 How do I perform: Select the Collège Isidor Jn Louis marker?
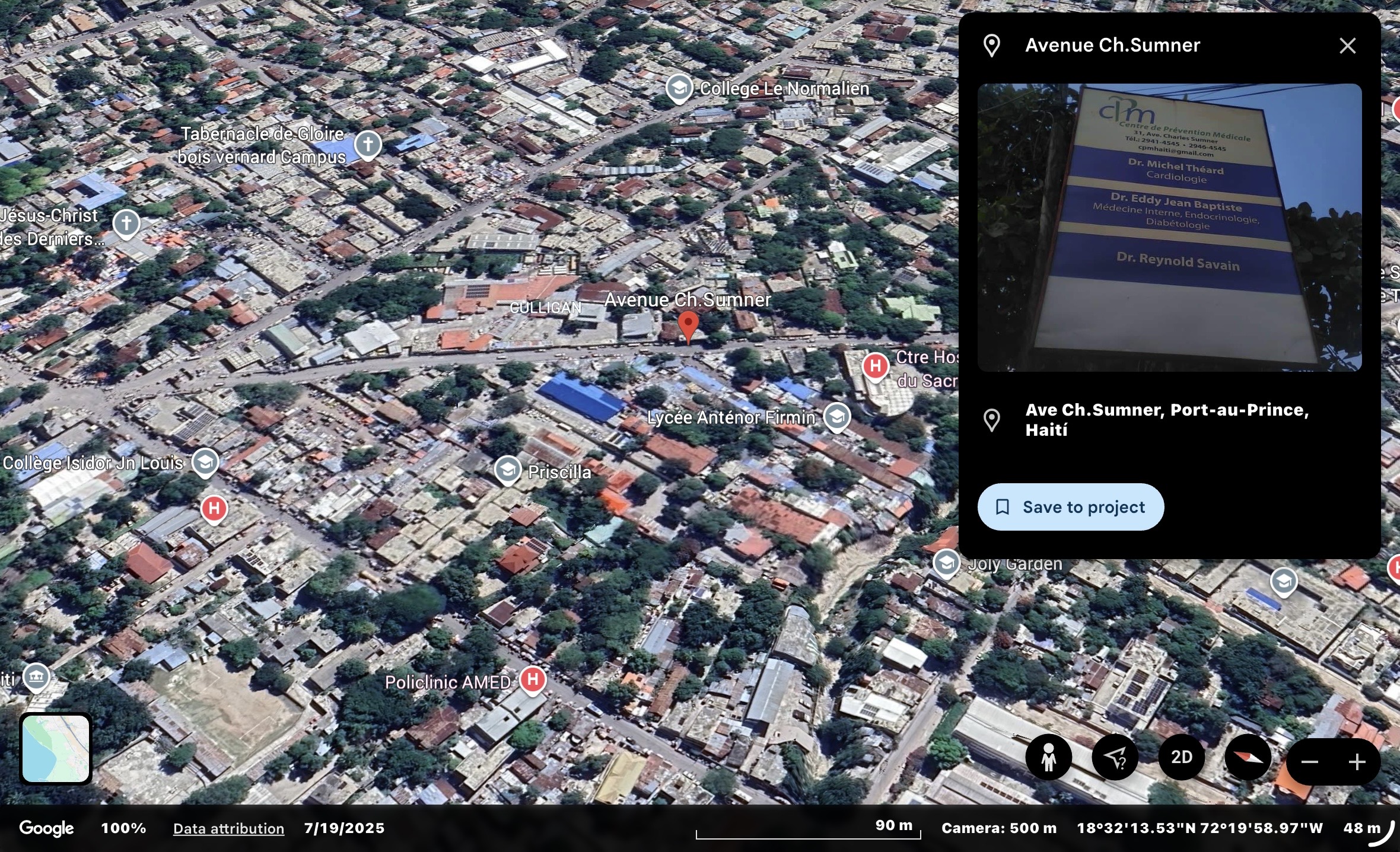pyautogui.click(x=205, y=462)
